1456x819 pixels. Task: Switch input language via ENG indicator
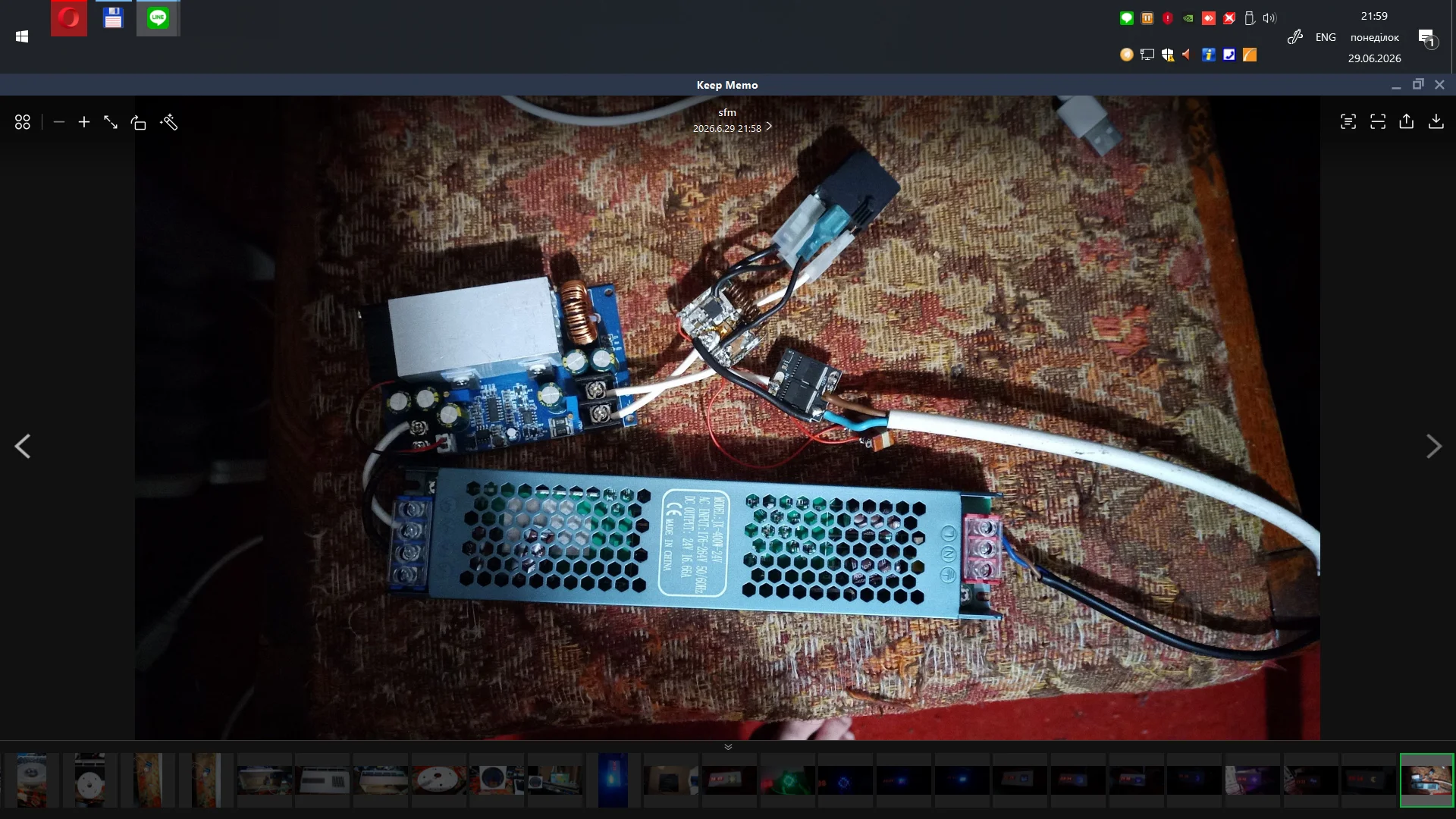1326,37
